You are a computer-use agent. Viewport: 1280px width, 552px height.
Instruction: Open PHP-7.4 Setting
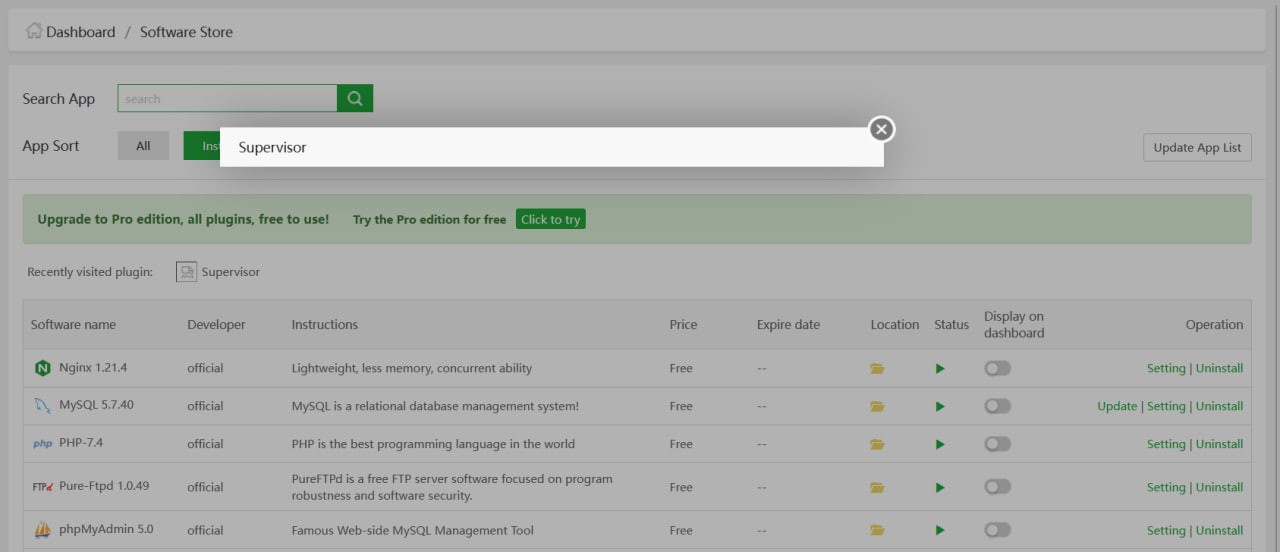1166,444
